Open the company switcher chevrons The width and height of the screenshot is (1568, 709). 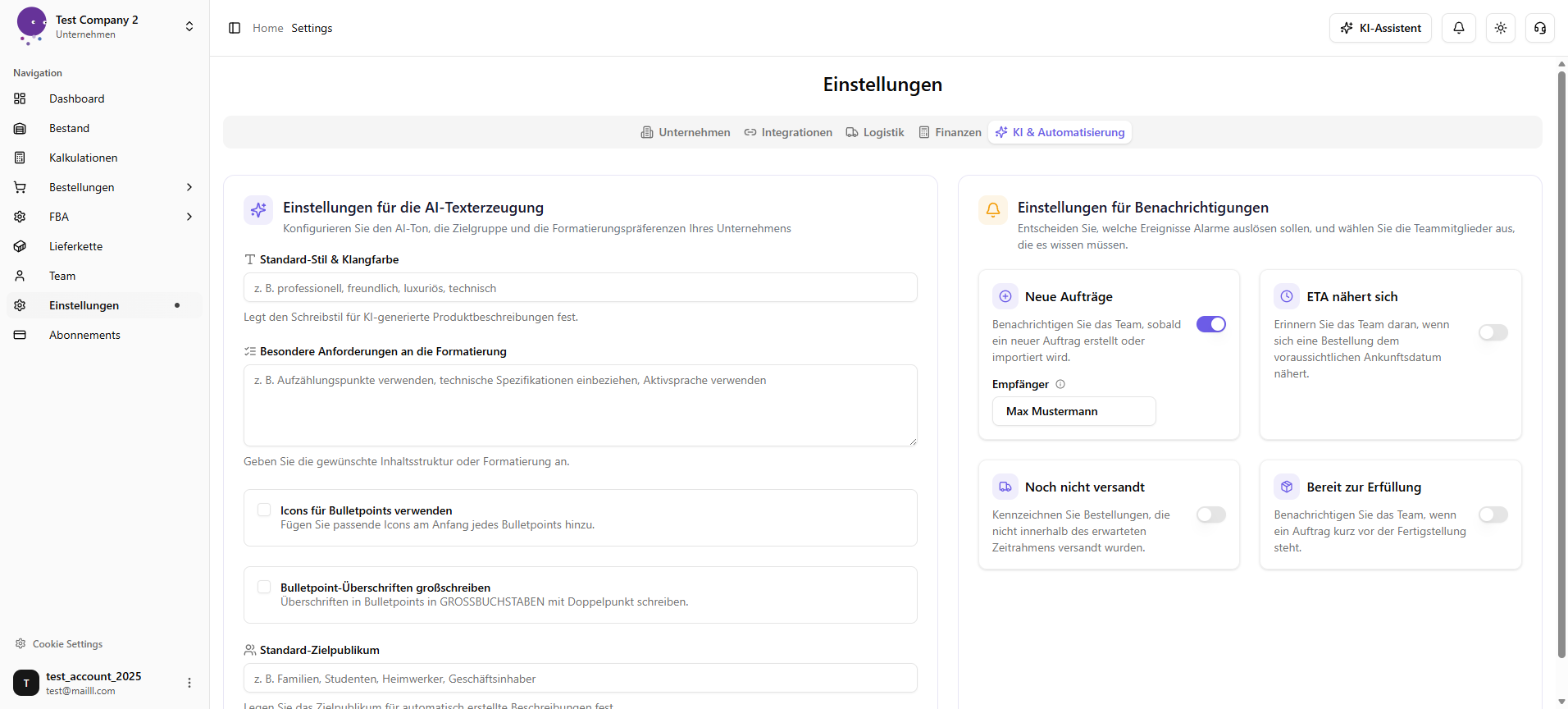click(189, 26)
